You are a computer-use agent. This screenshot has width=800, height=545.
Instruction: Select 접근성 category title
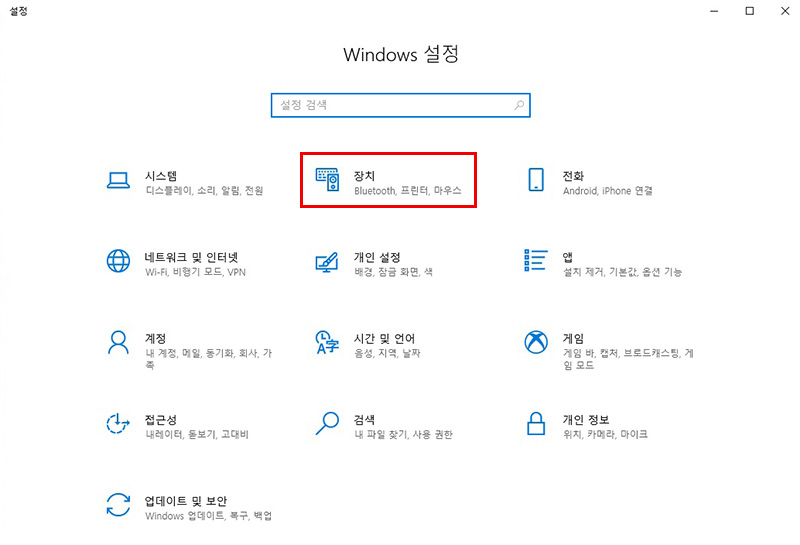161,419
